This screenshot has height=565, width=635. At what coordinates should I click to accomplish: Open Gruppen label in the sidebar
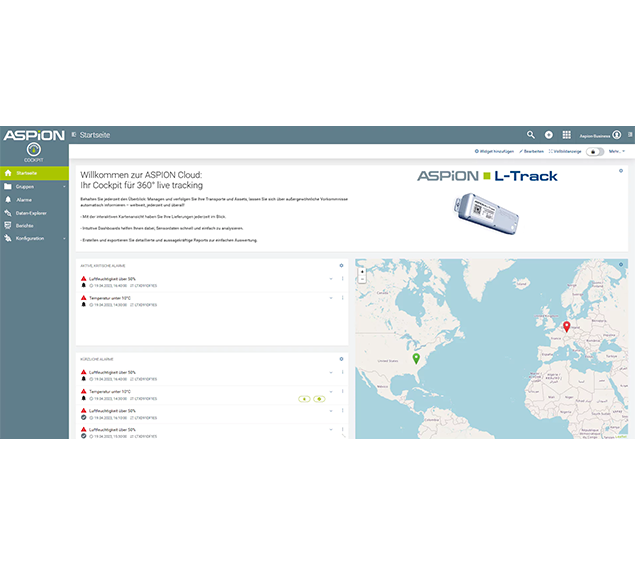click(25, 187)
